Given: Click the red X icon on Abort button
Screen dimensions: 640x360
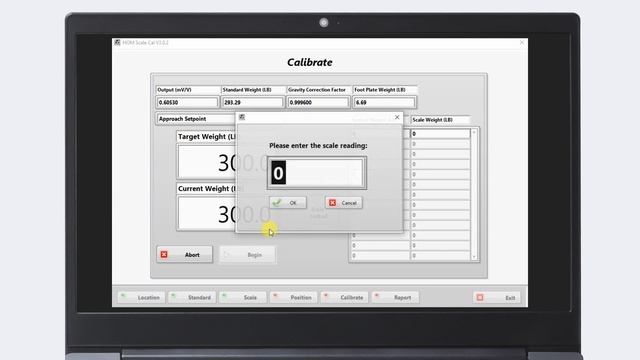Looking at the screenshot, I should 164,255.
